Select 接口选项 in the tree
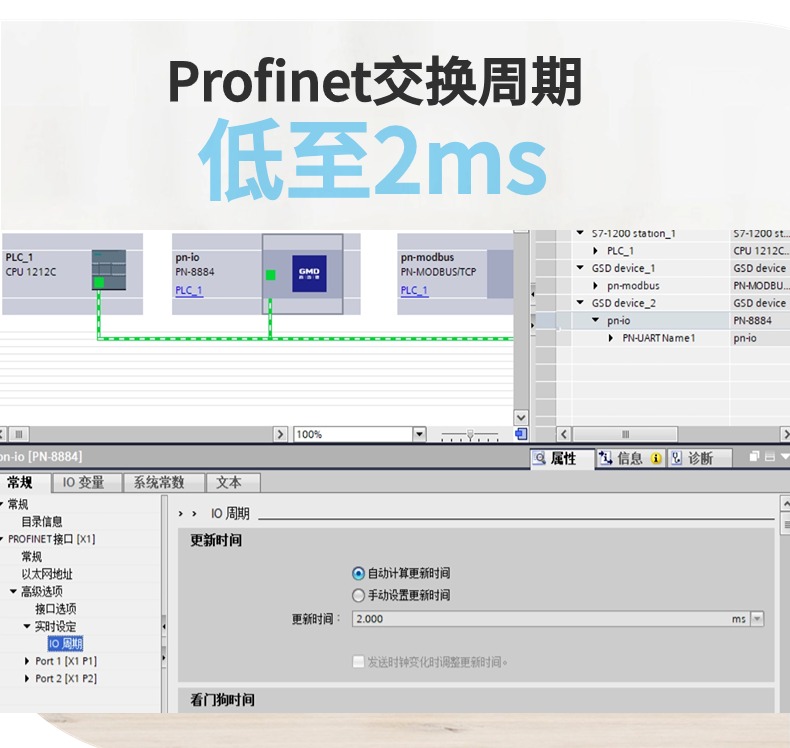 click(x=56, y=608)
